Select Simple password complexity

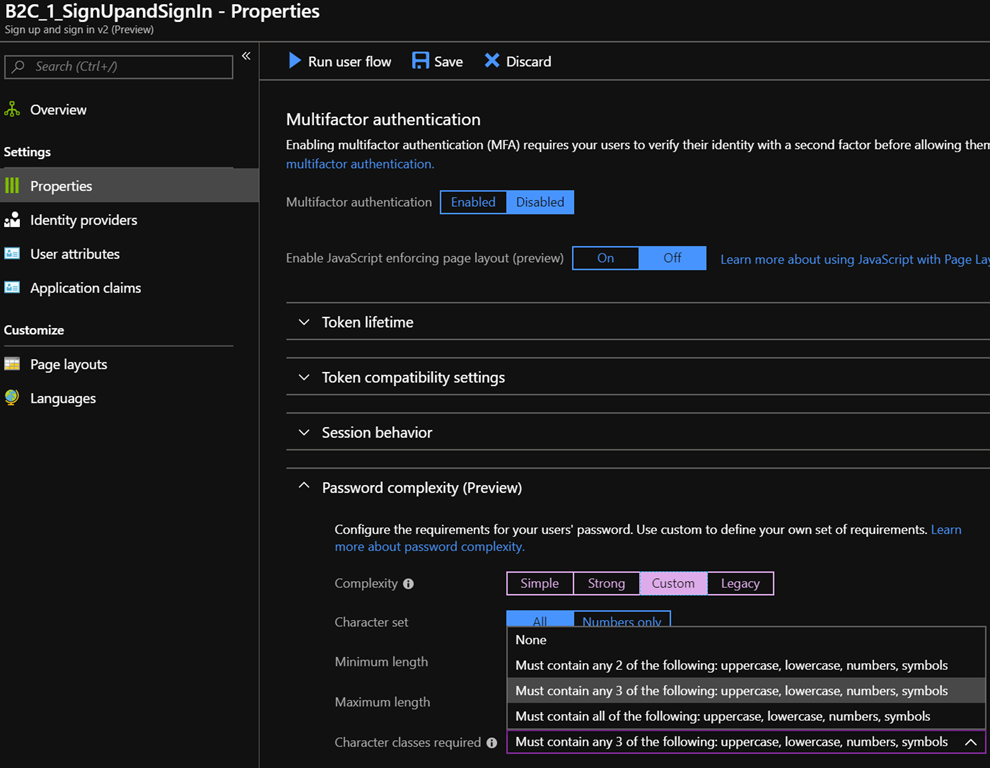click(540, 584)
